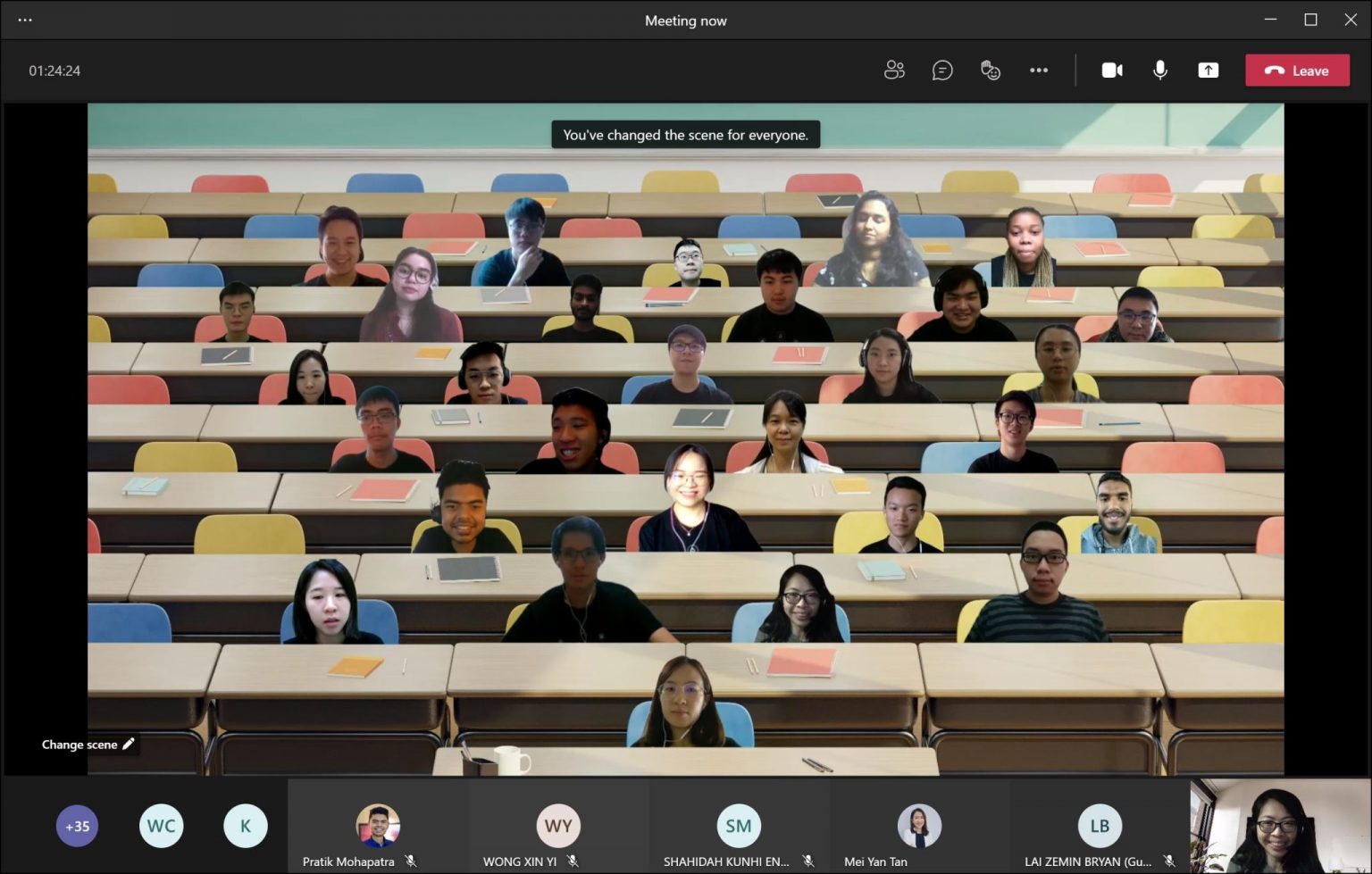Open the share content tray
Viewport: 1372px width, 874px height.
(x=1209, y=70)
